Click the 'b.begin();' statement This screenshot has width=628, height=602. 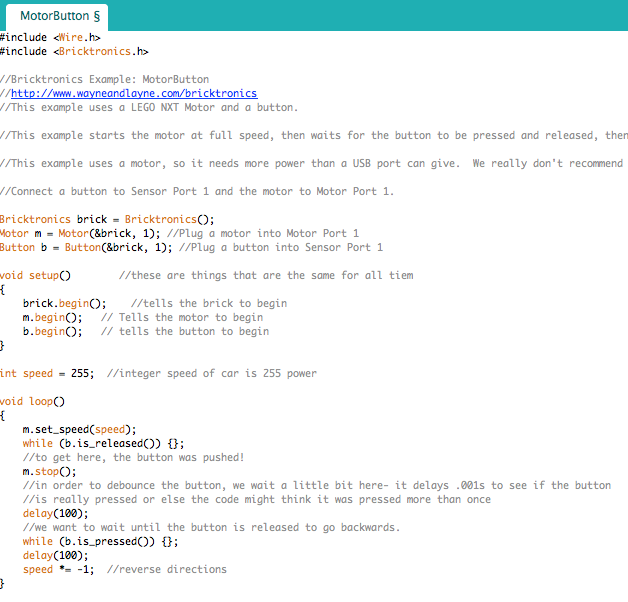tap(52, 332)
